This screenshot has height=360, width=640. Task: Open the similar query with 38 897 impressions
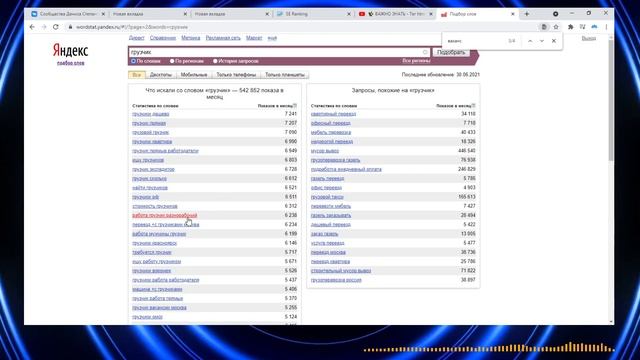point(336,280)
